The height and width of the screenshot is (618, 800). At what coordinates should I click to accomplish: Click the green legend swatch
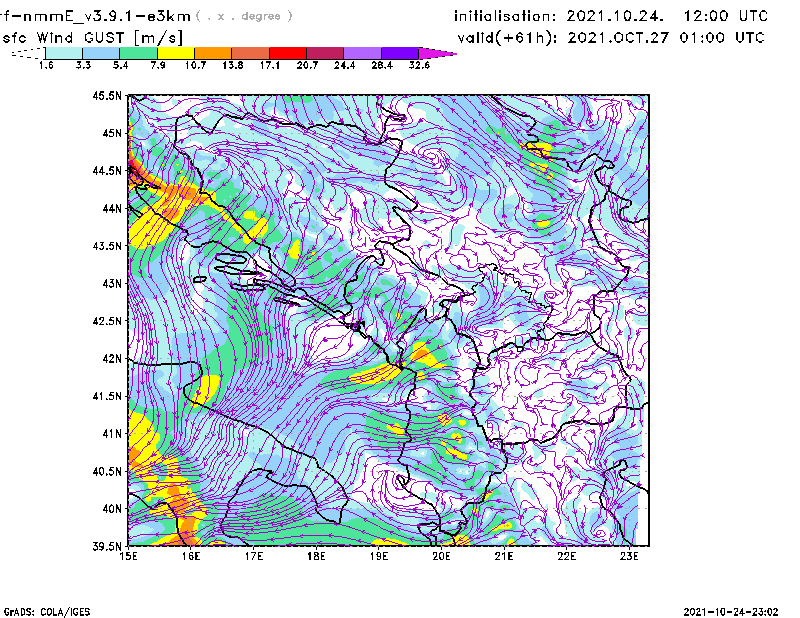138,53
